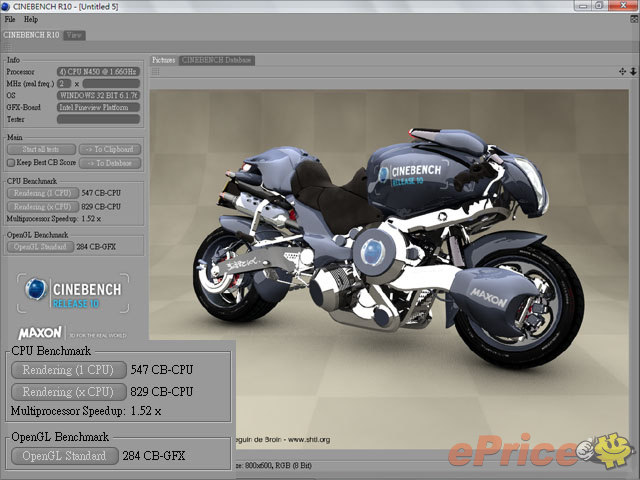640x480 pixels.
Task: Open the File menu
Action: [x=10, y=19]
